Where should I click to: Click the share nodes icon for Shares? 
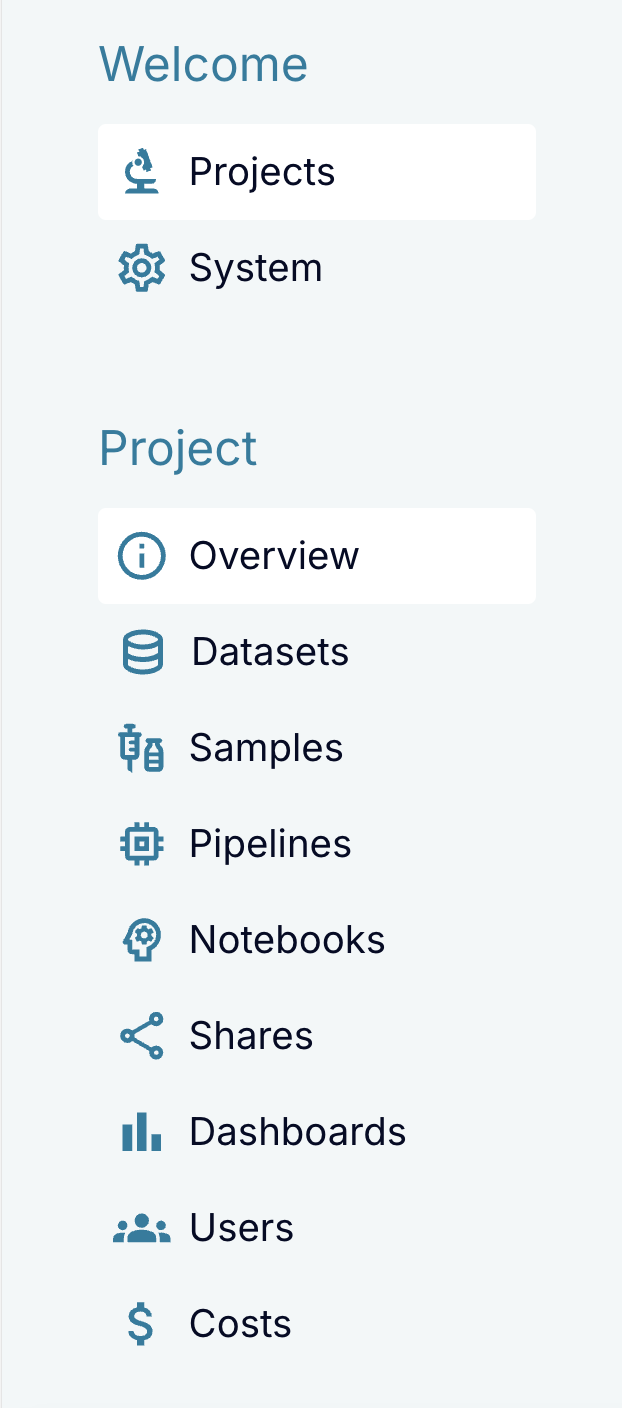pyautogui.click(x=141, y=1036)
